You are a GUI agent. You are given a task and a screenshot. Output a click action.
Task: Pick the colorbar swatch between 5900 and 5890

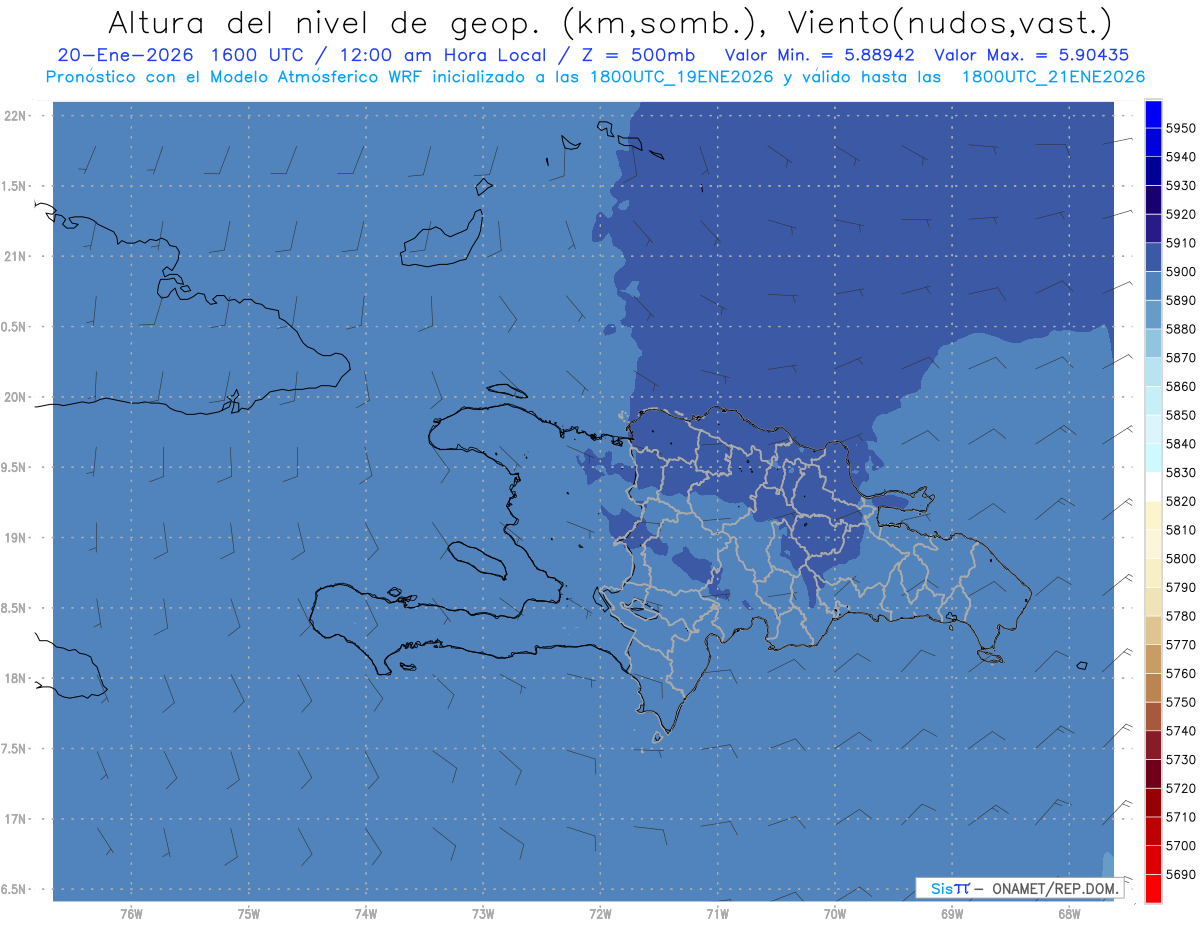point(1153,285)
